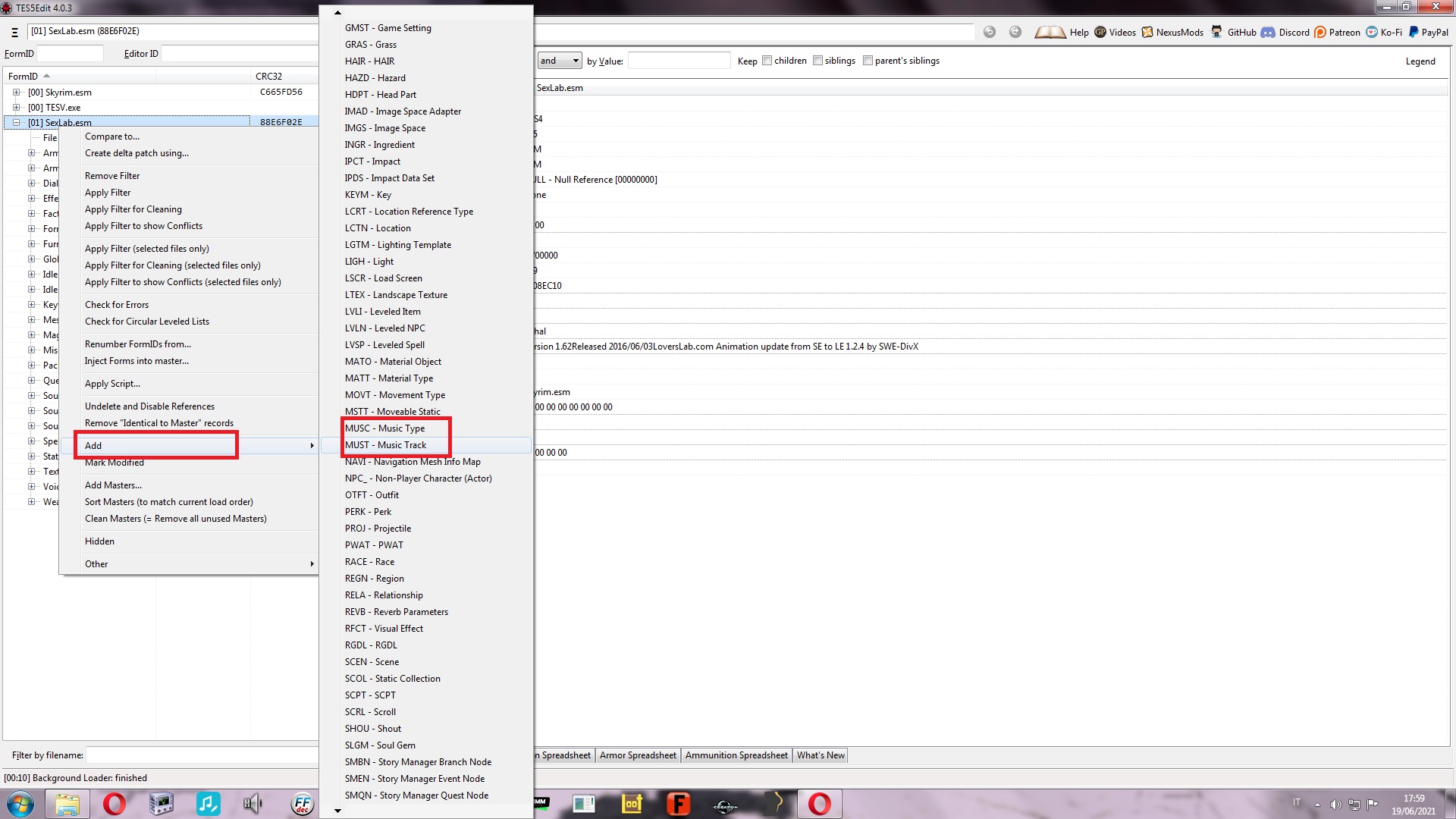Screen dimensions: 1456x819
Task: Click the back navigation arrow icon
Action: pyautogui.click(x=990, y=32)
